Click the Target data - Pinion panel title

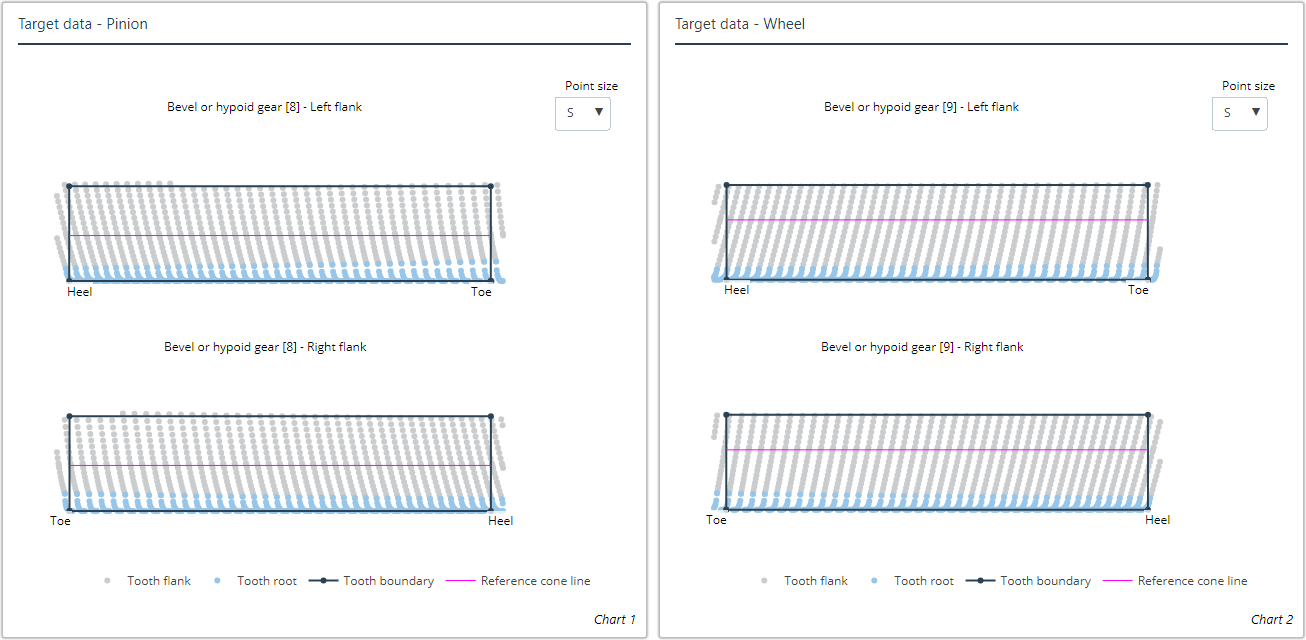83,24
